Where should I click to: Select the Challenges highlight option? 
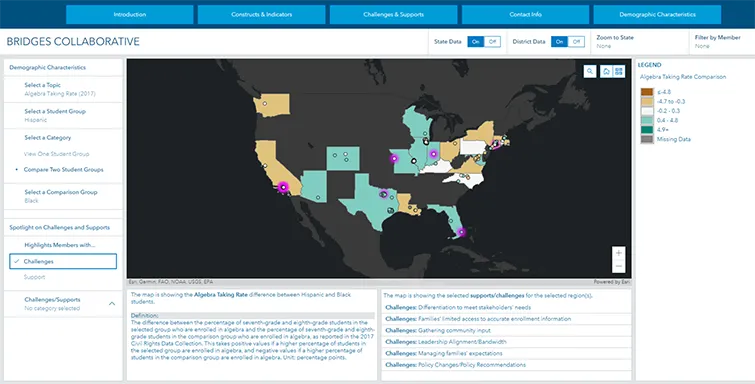63,261
